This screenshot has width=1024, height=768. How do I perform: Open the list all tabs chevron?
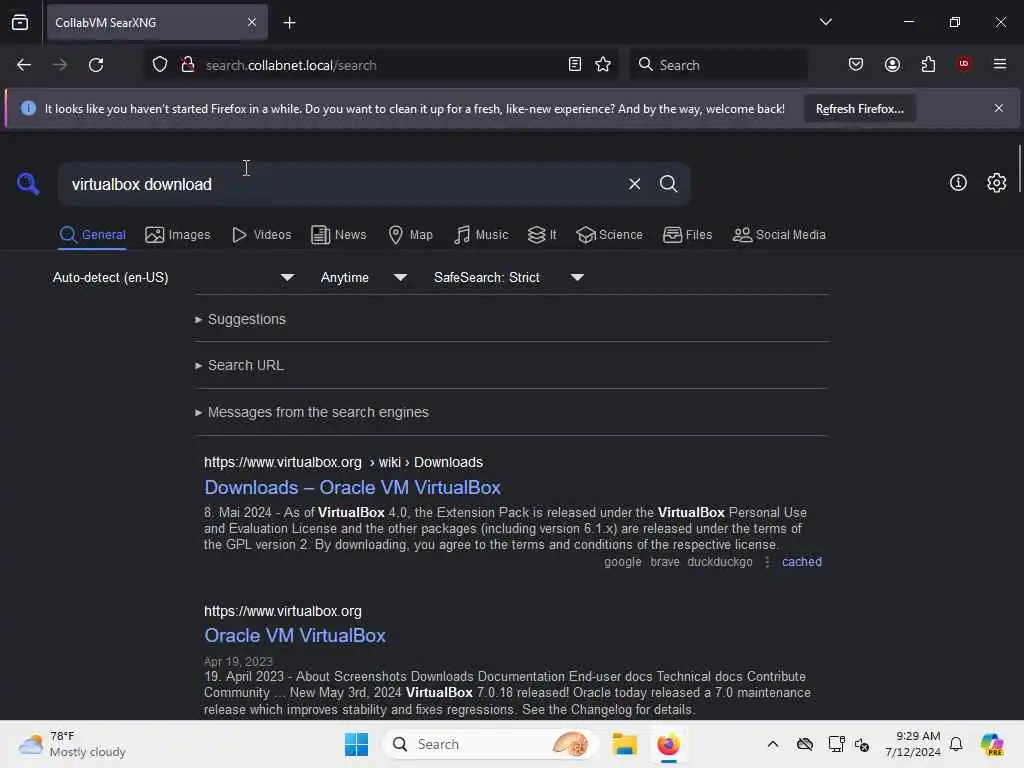[x=825, y=22]
